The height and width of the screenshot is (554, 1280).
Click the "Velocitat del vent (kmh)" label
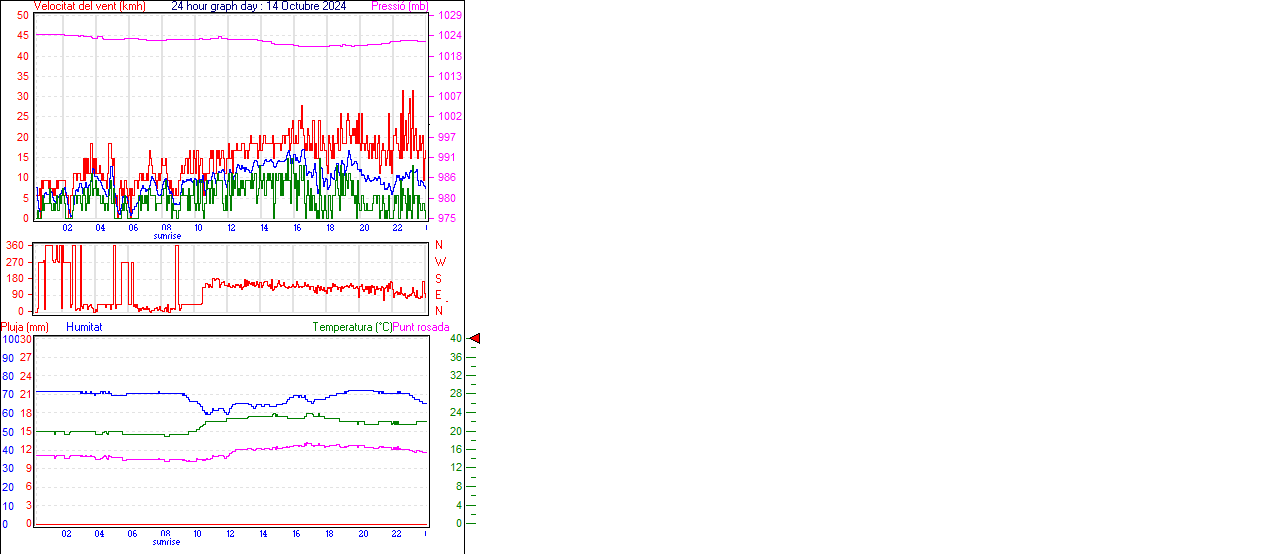tap(89, 6)
